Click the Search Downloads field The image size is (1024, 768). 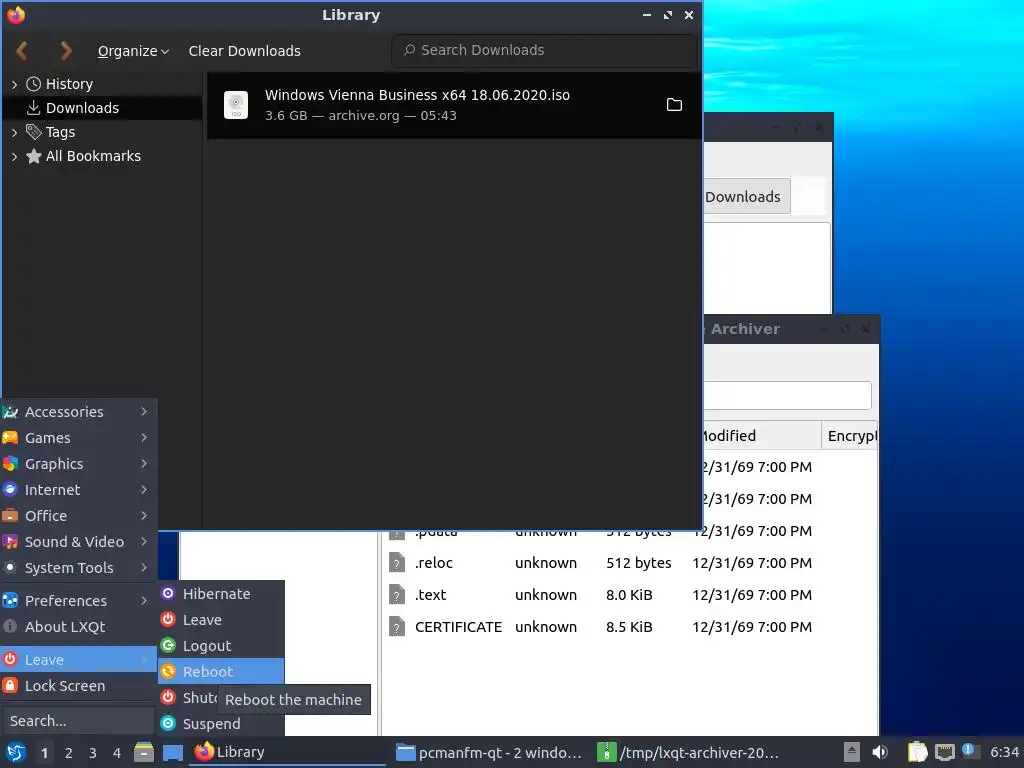click(x=545, y=50)
